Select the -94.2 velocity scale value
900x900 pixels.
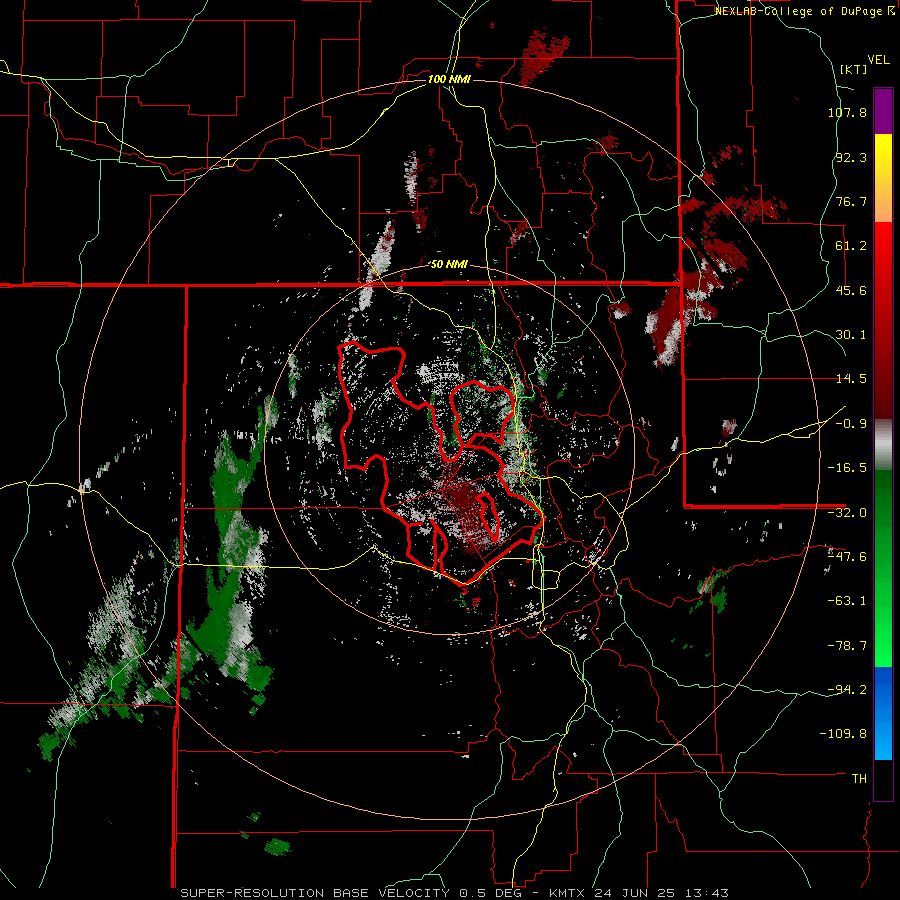click(x=847, y=689)
